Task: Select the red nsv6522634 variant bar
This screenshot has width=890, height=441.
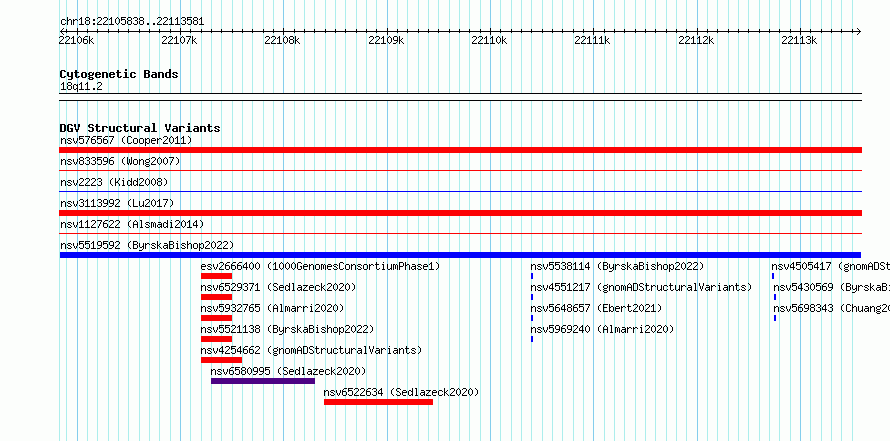Action: click(379, 402)
